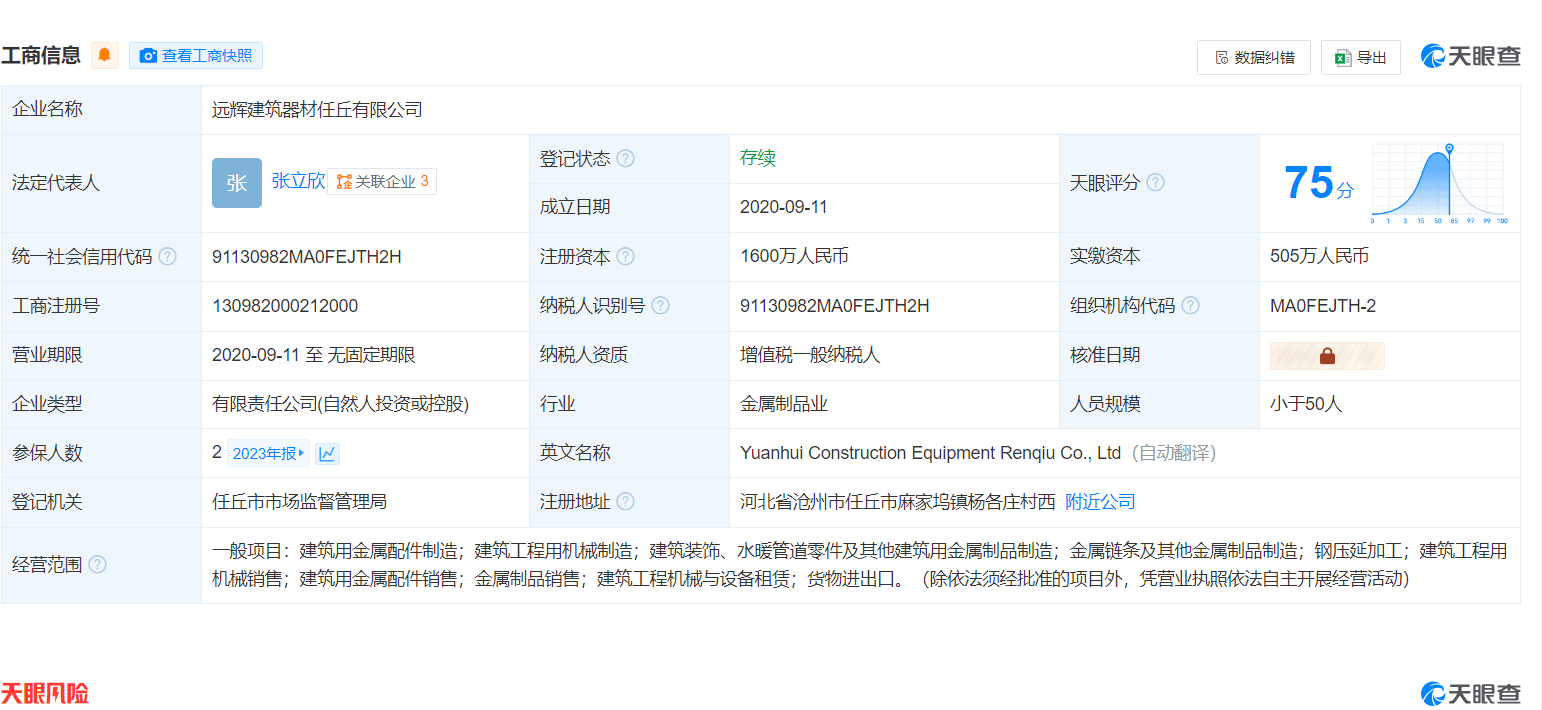Screen dimensions: 1542x710
Task: Click the 张 avatar thumbnail
Action: pyautogui.click(x=237, y=183)
